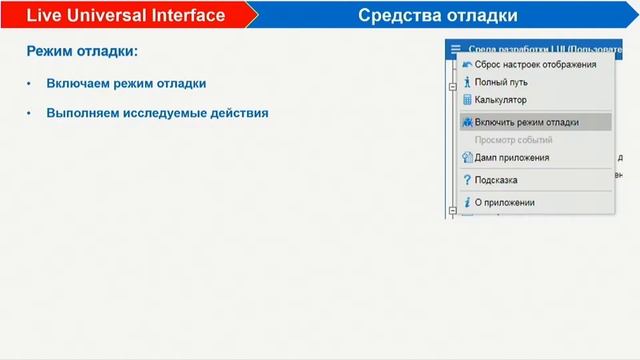Select О приложении menu item
Image resolution: width=640 pixels, height=360 pixels.
536,202
